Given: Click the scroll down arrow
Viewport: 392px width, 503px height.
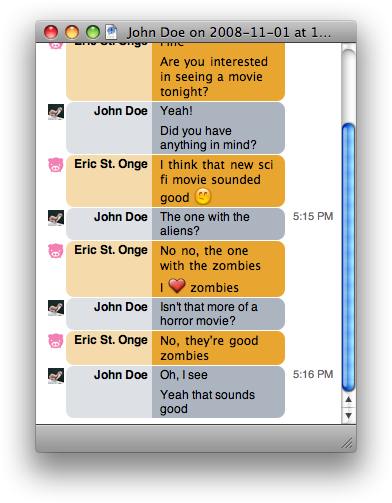Looking at the screenshot, I should coord(348,415).
